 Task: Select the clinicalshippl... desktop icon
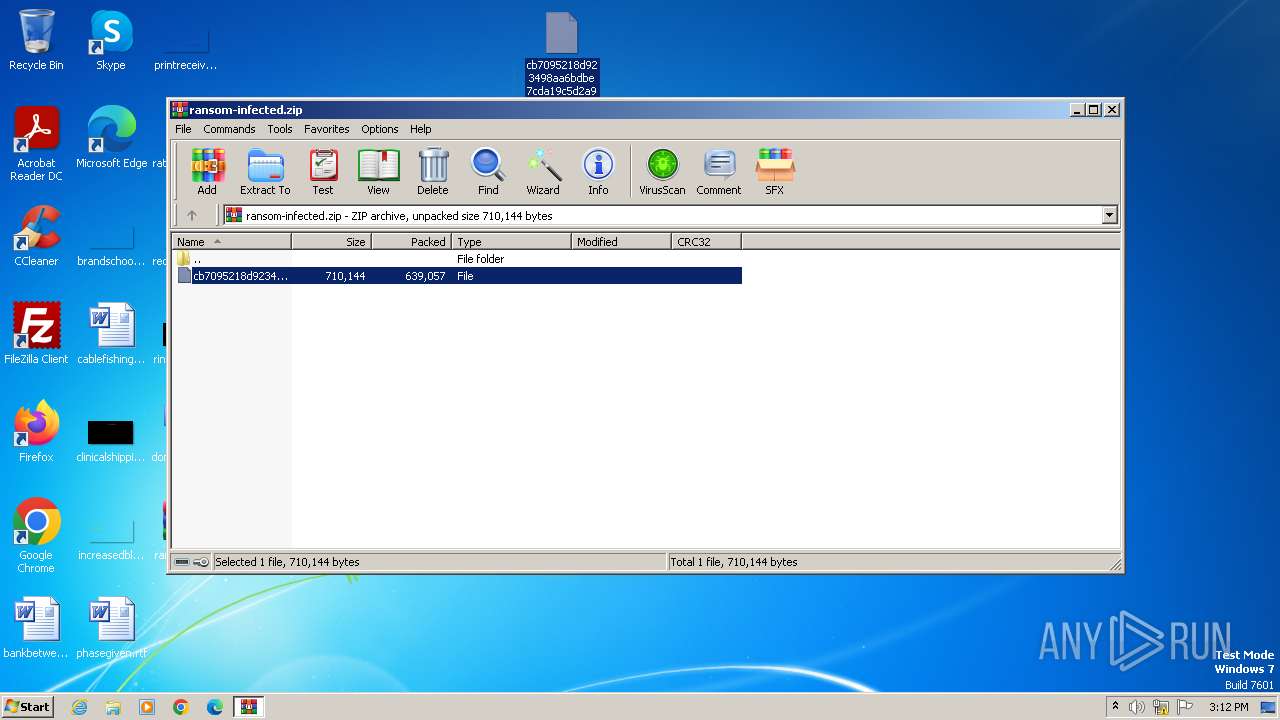(x=111, y=439)
